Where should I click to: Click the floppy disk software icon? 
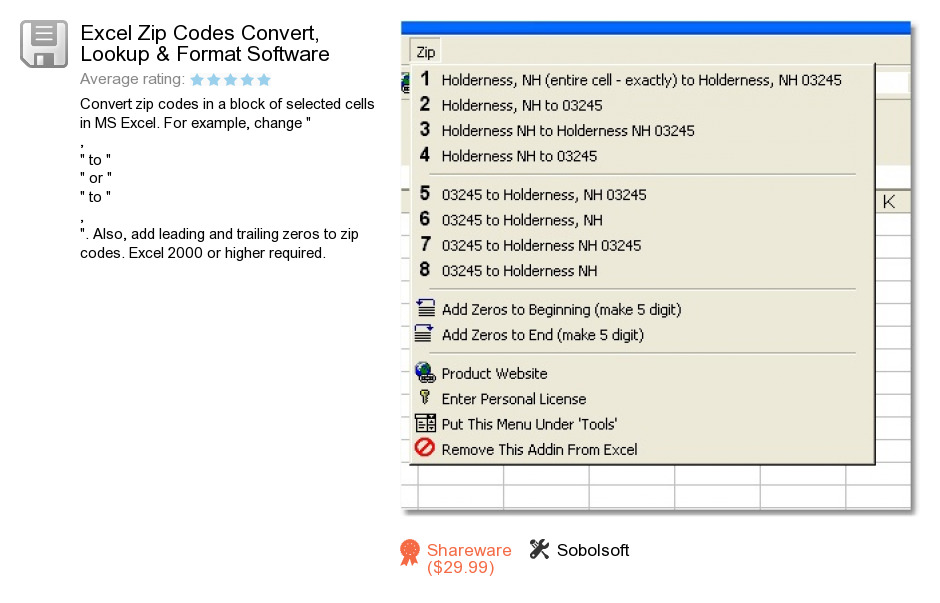point(44,44)
